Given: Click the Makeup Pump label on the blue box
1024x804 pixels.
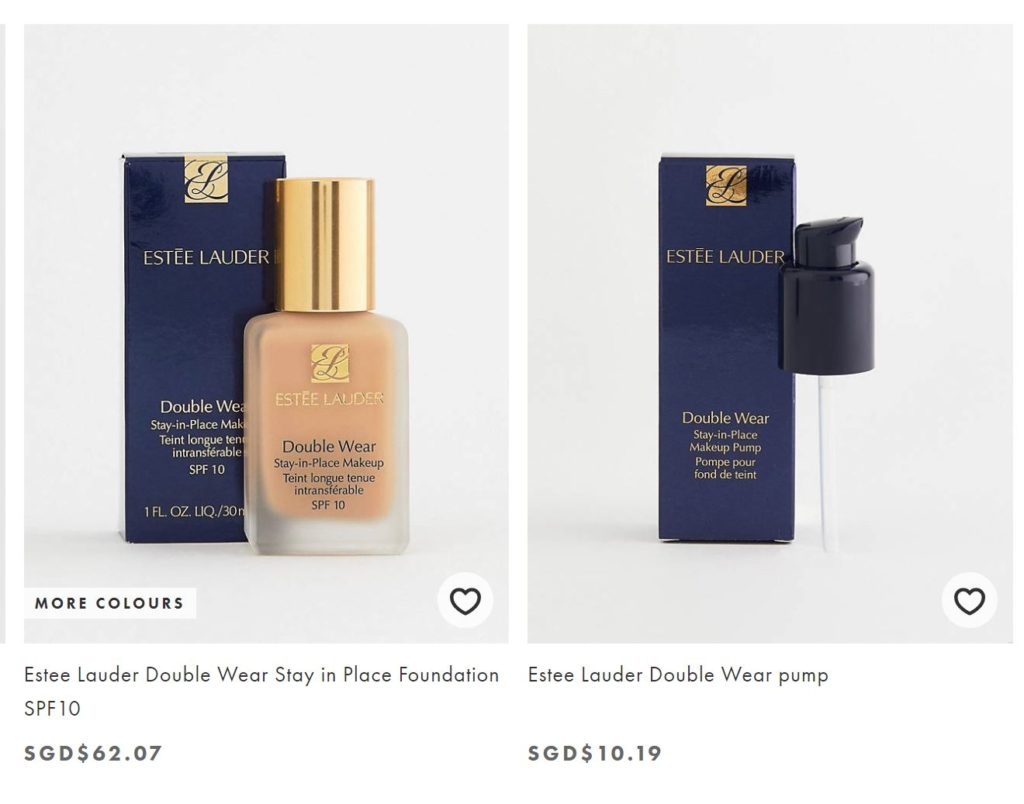Looking at the screenshot, I should pyautogui.click(x=726, y=448).
